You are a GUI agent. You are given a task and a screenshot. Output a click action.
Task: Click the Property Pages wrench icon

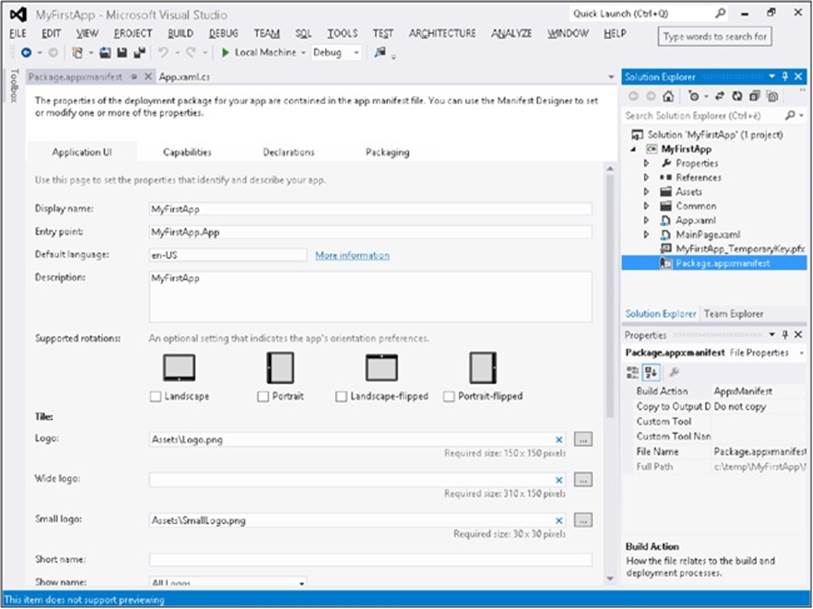click(674, 372)
